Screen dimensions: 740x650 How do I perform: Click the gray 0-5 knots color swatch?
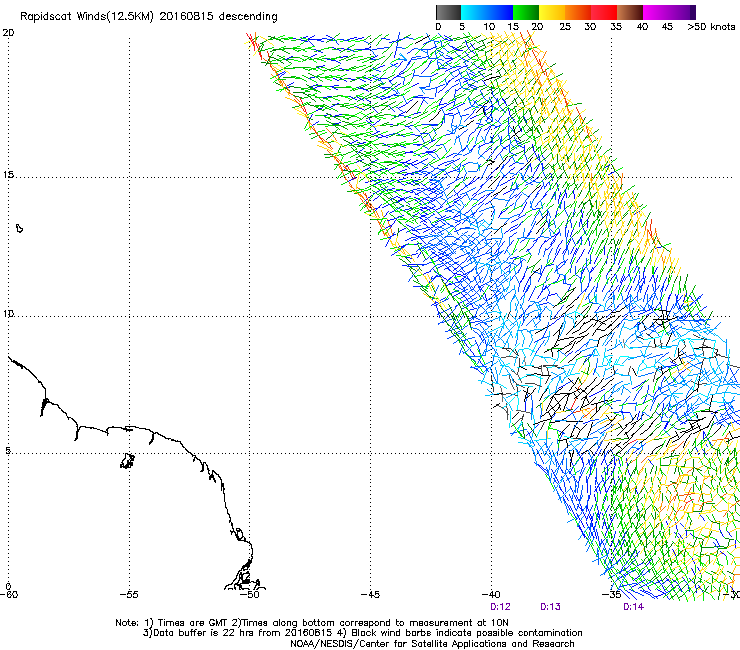click(x=448, y=12)
